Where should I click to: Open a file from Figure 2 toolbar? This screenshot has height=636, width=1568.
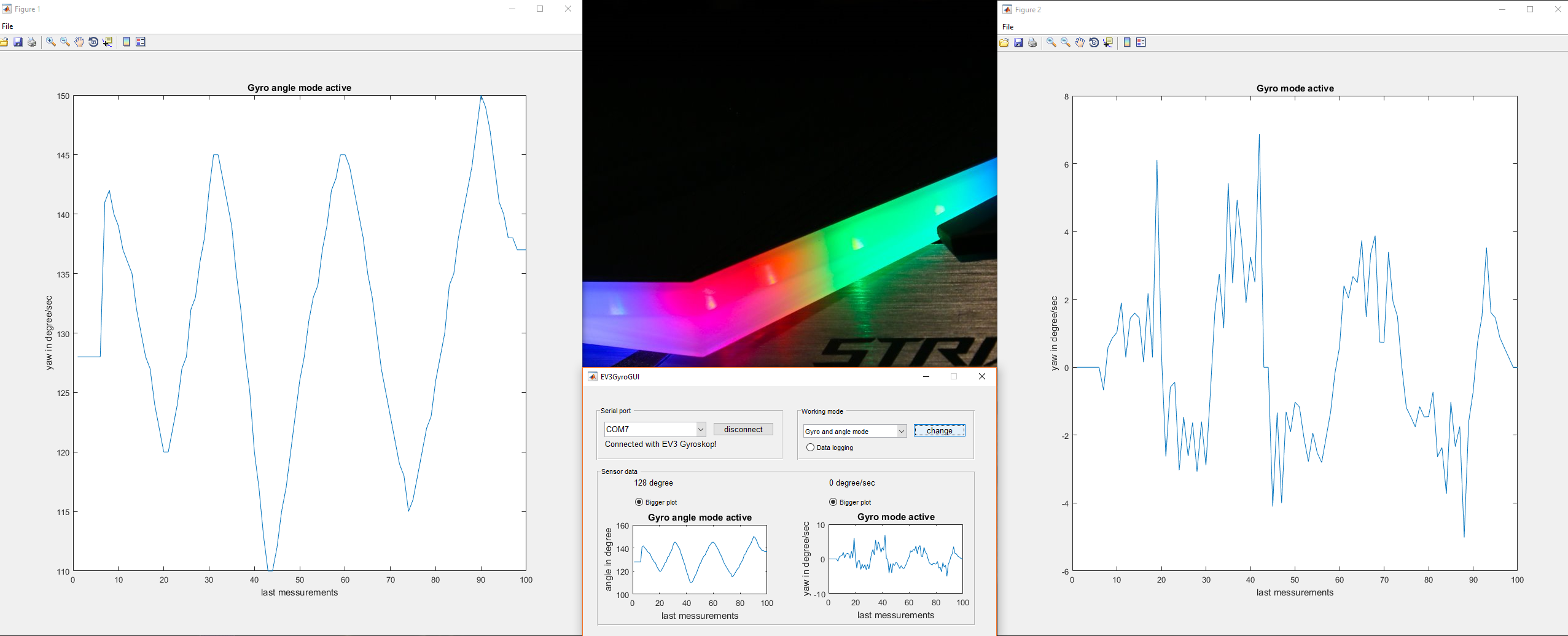pos(1004,42)
